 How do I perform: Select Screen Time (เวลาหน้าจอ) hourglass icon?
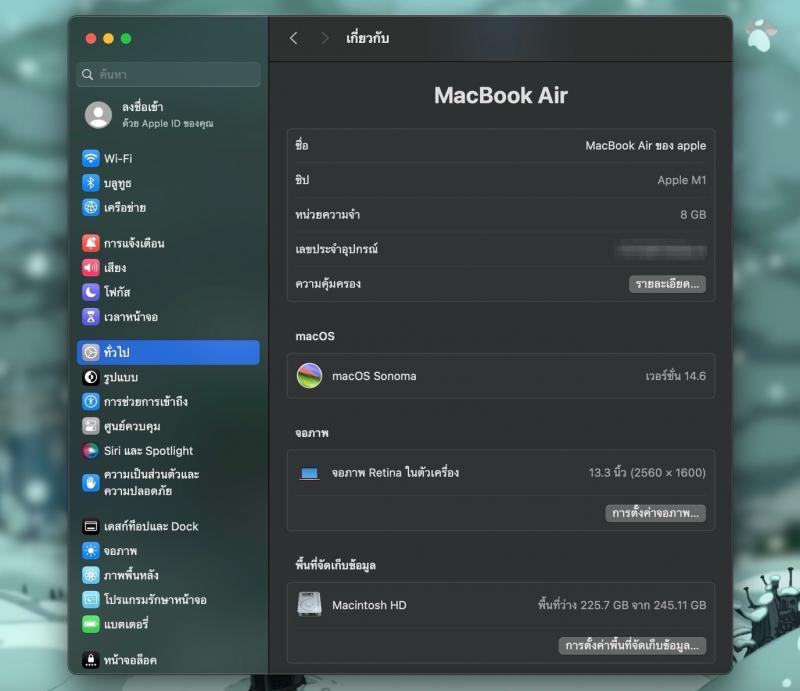pos(91,317)
